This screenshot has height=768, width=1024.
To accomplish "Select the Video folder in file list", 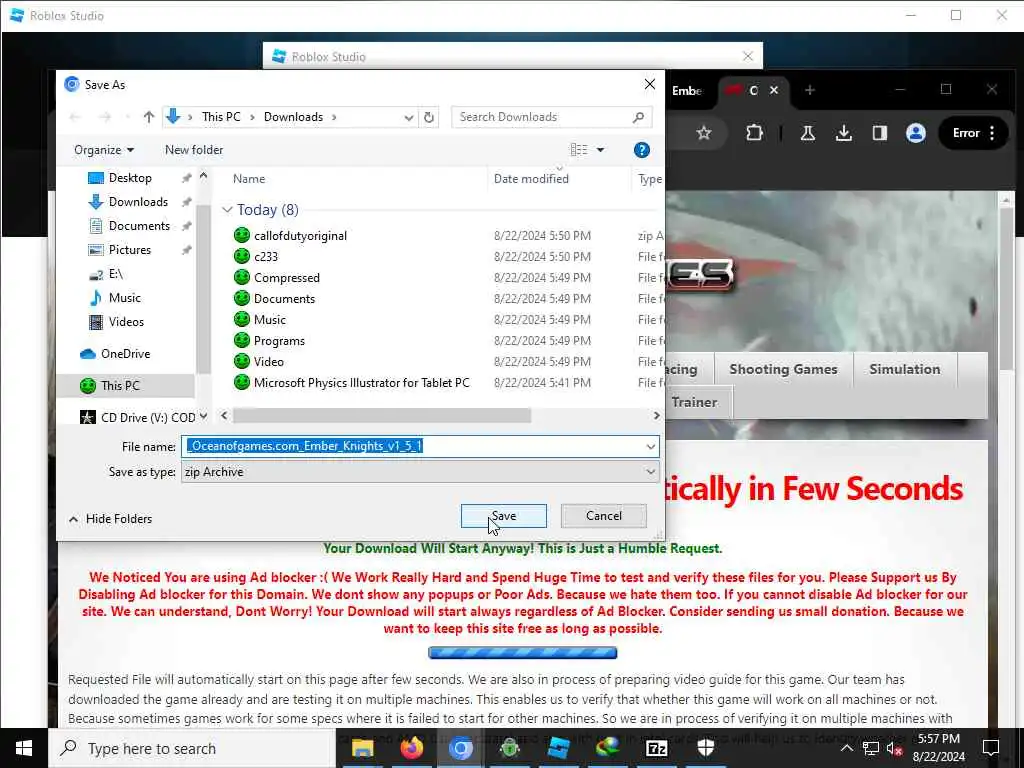I will [268, 362].
